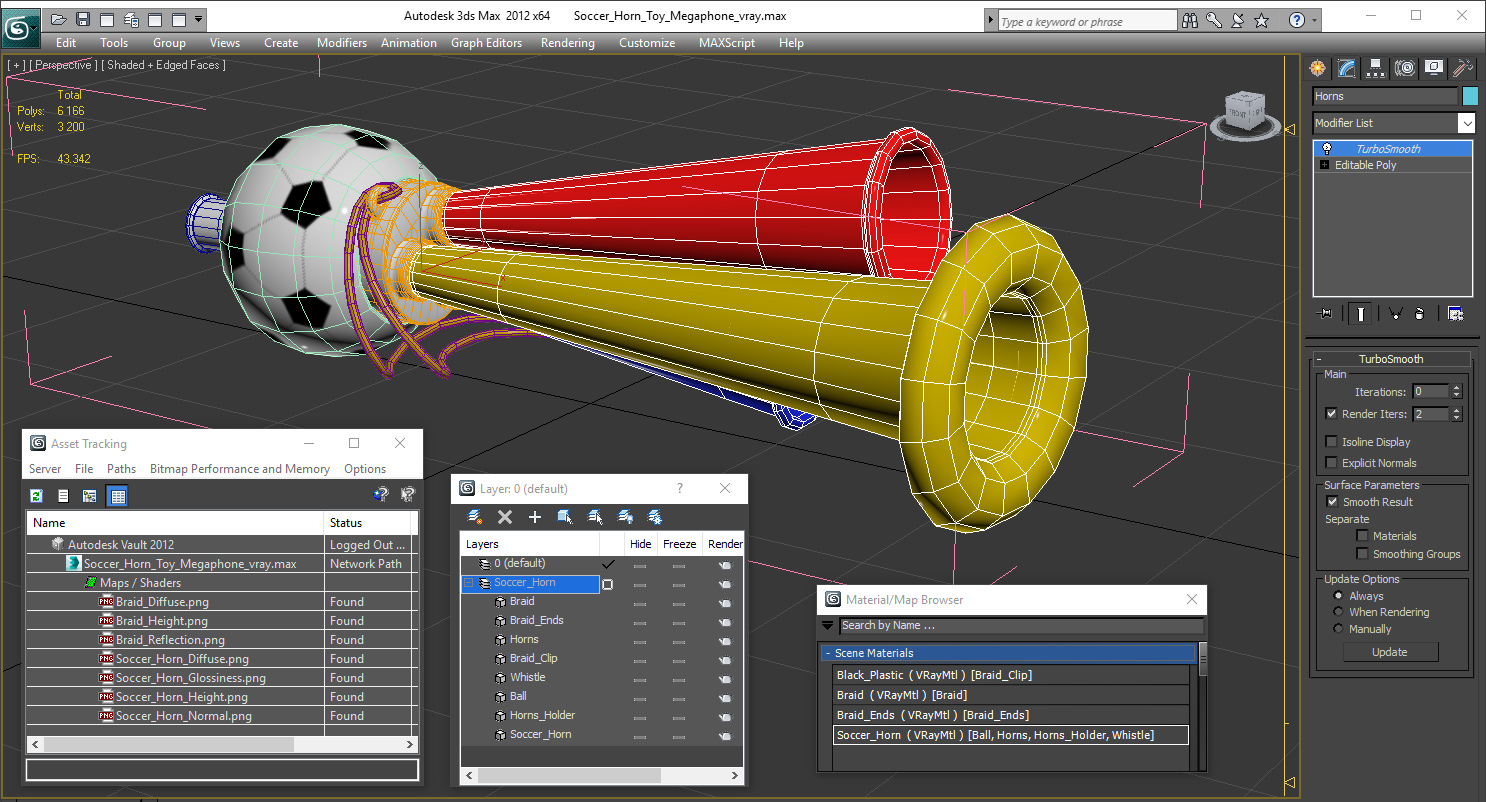Select the Always update option
Screen dimensions: 1486x802
[1338, 595]
